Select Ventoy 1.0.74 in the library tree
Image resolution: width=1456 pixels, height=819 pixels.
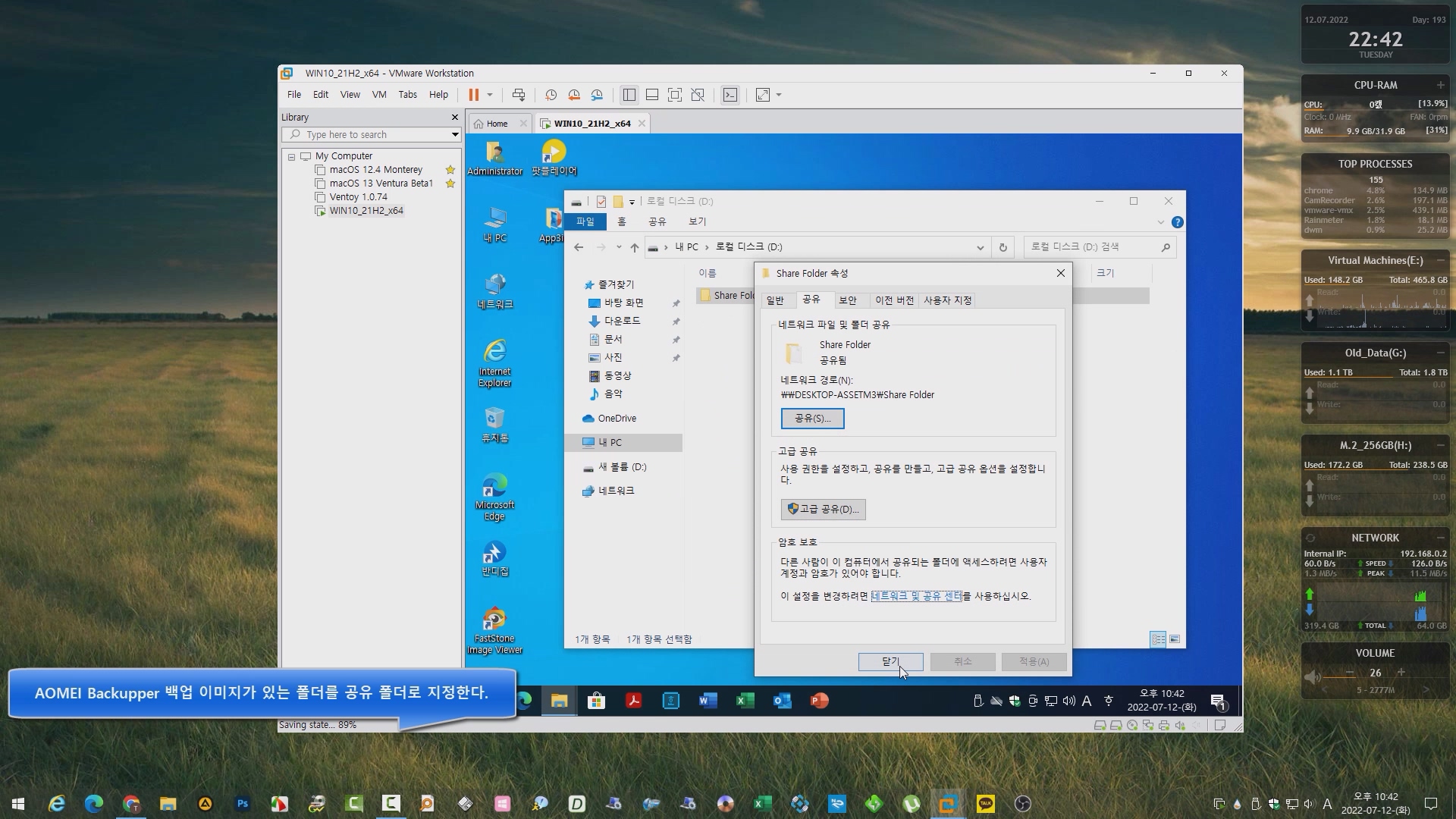[x=358, y=197]
